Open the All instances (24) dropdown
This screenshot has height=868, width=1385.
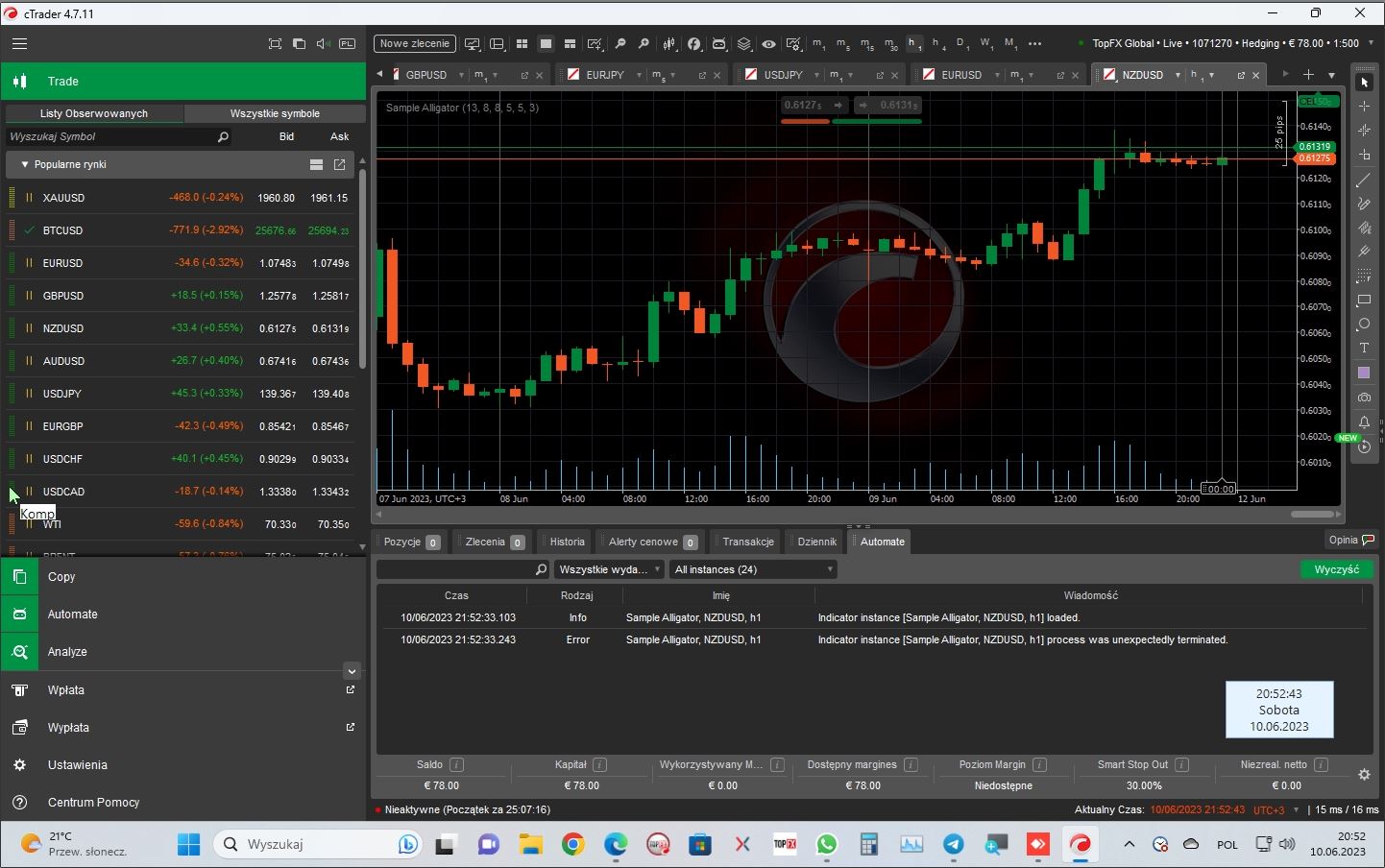coord(753,569)
